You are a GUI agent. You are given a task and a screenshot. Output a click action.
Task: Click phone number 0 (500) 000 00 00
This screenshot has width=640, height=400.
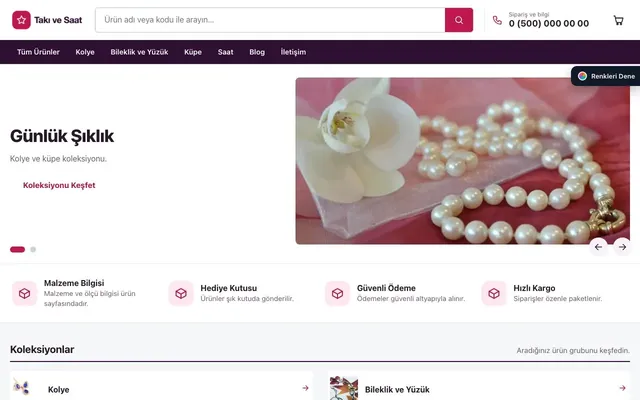549,24
